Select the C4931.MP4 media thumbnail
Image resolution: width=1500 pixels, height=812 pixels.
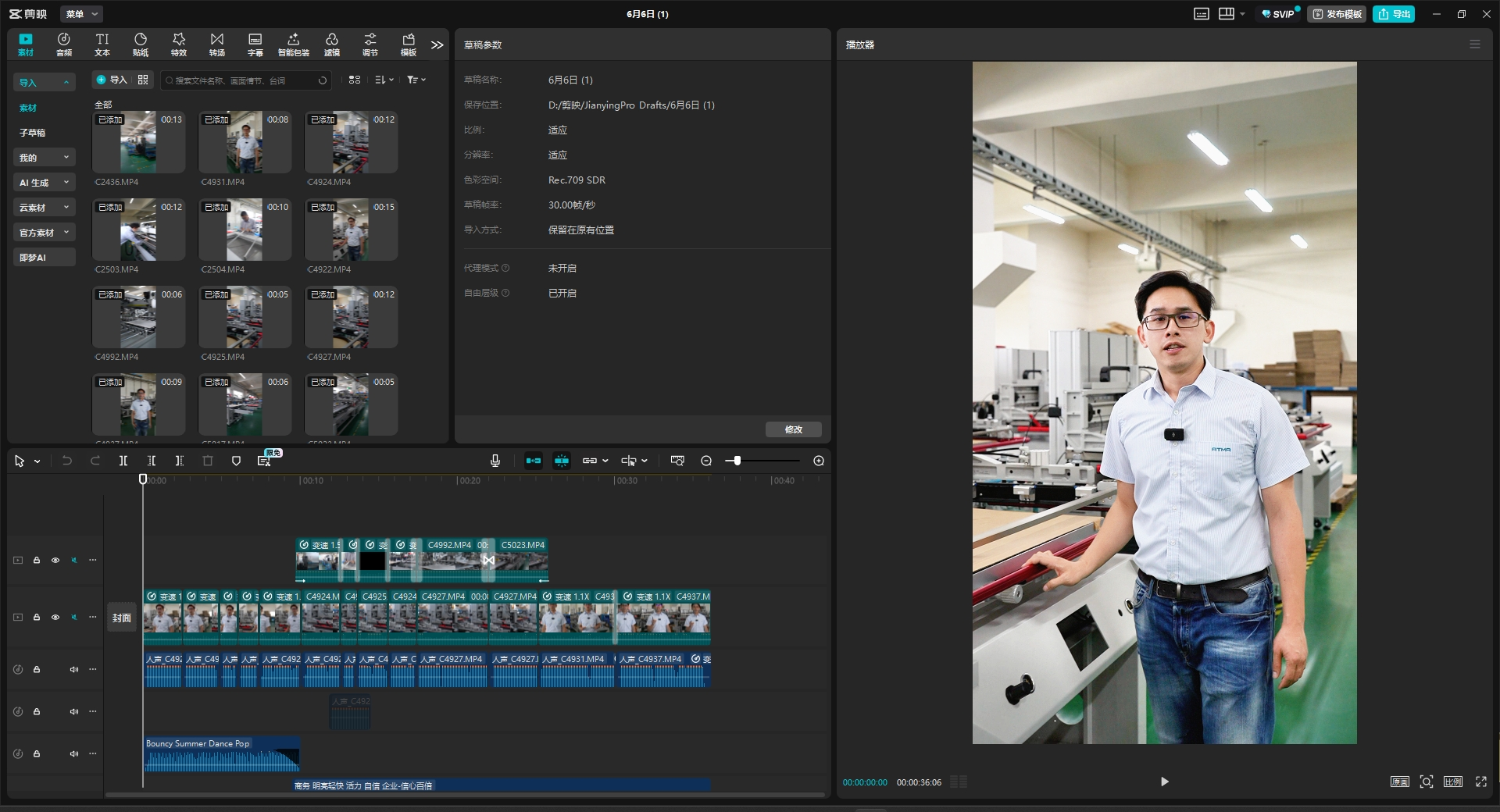pos(245,142)
